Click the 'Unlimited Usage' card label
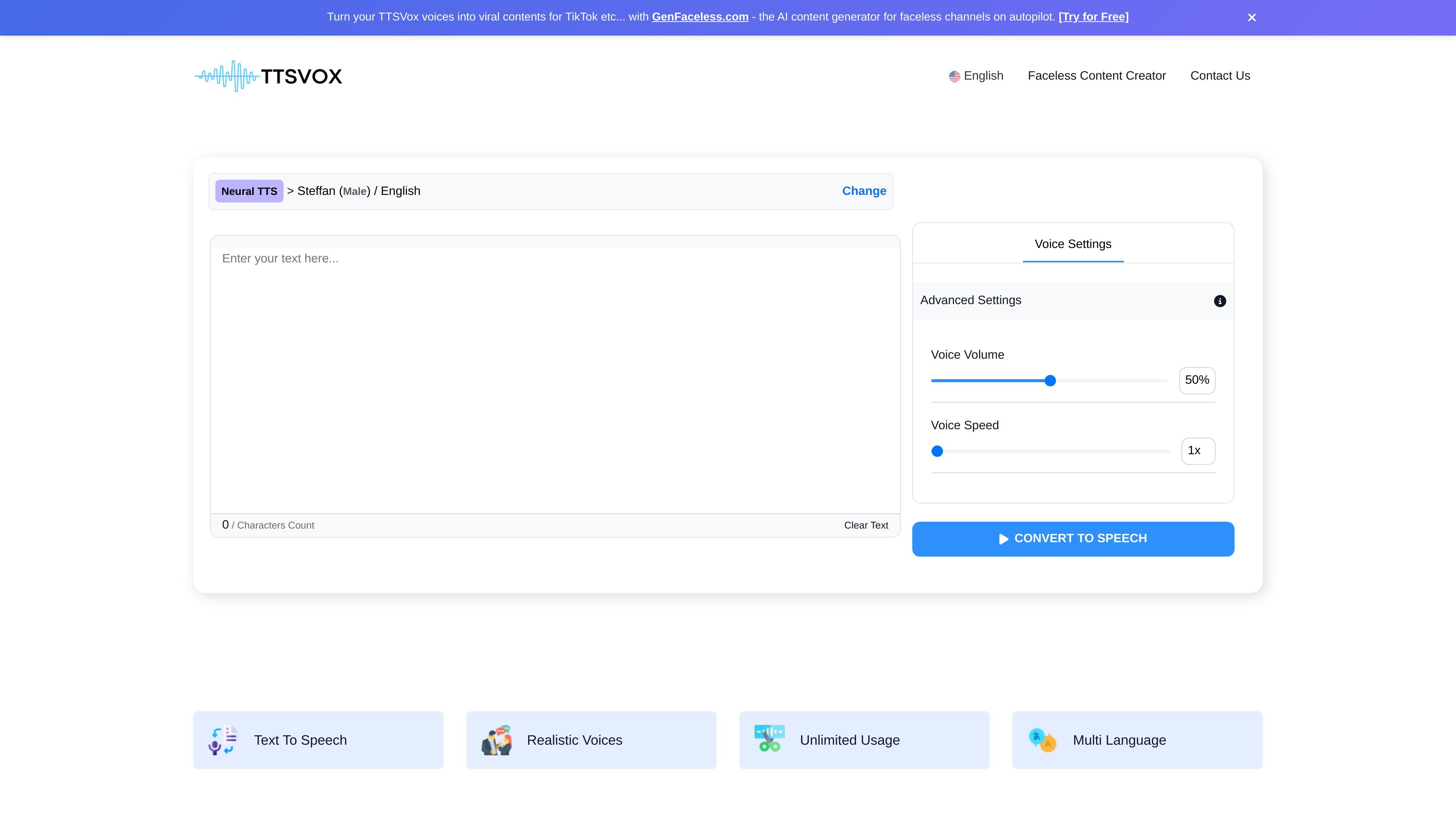This screenshot has height=819, width=1456. 849,741
